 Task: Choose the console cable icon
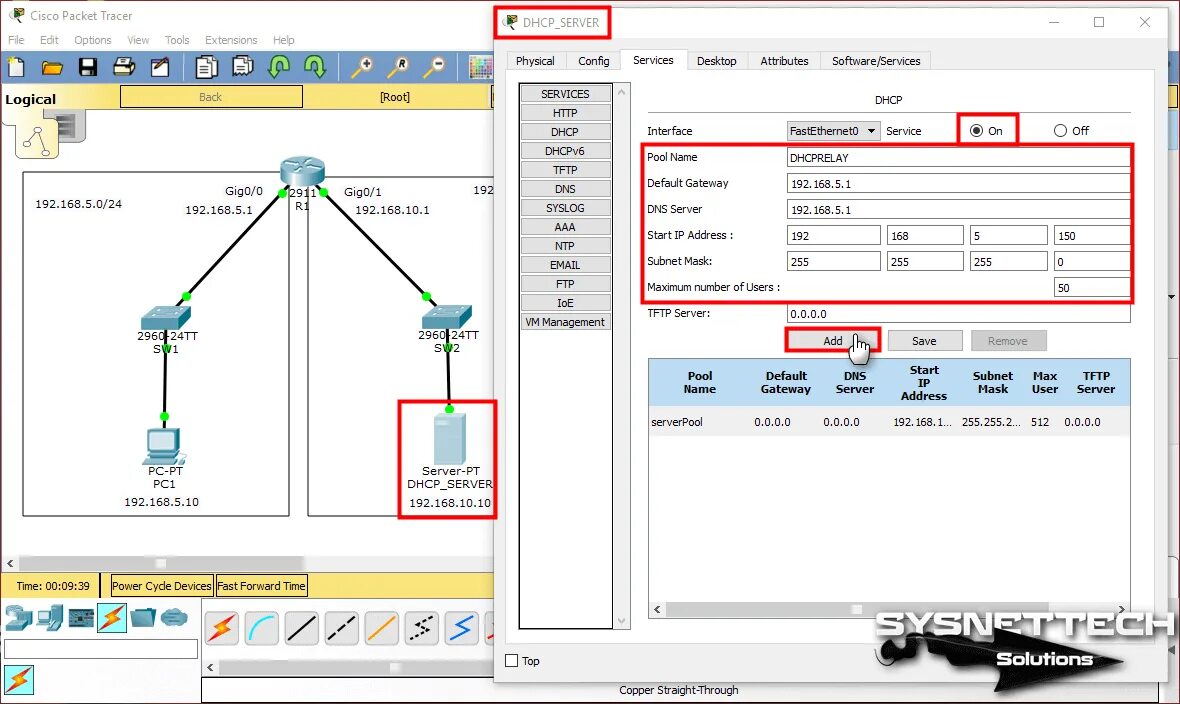pos(261,628)
